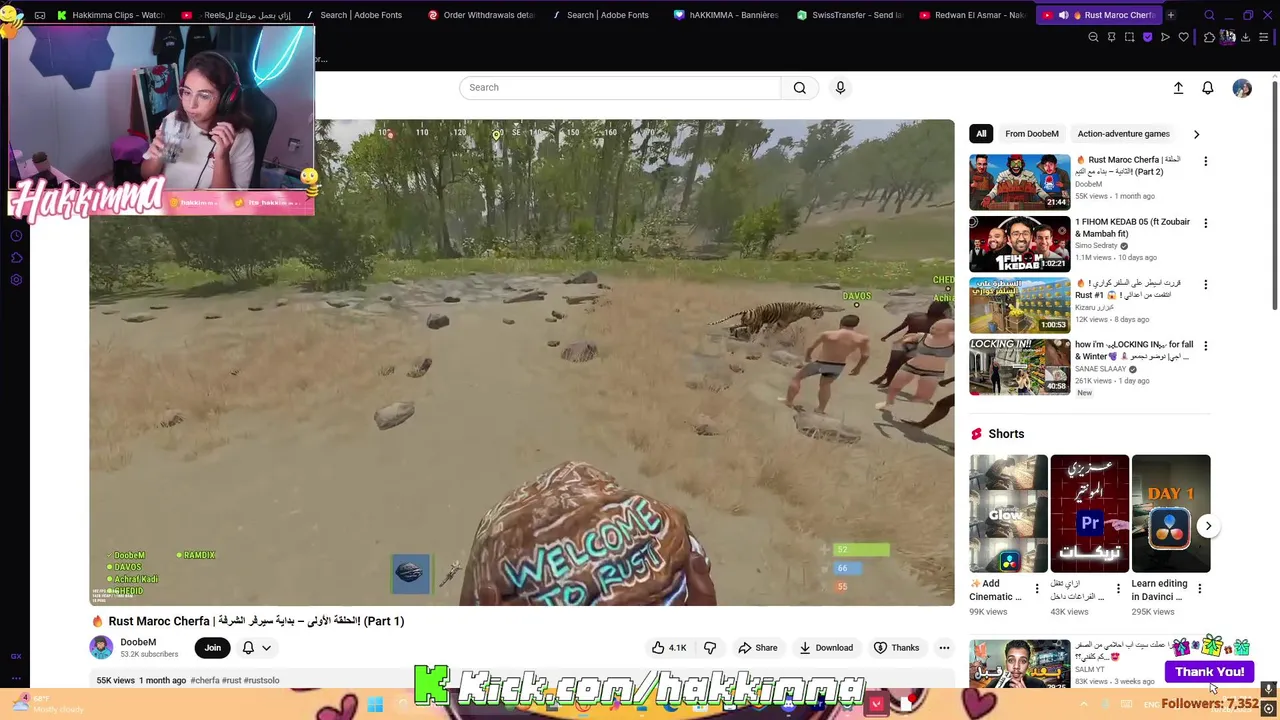Switch to Hakkimma Clips browser tab
This screenshot has width=1280, height=720.
(112, 15)
